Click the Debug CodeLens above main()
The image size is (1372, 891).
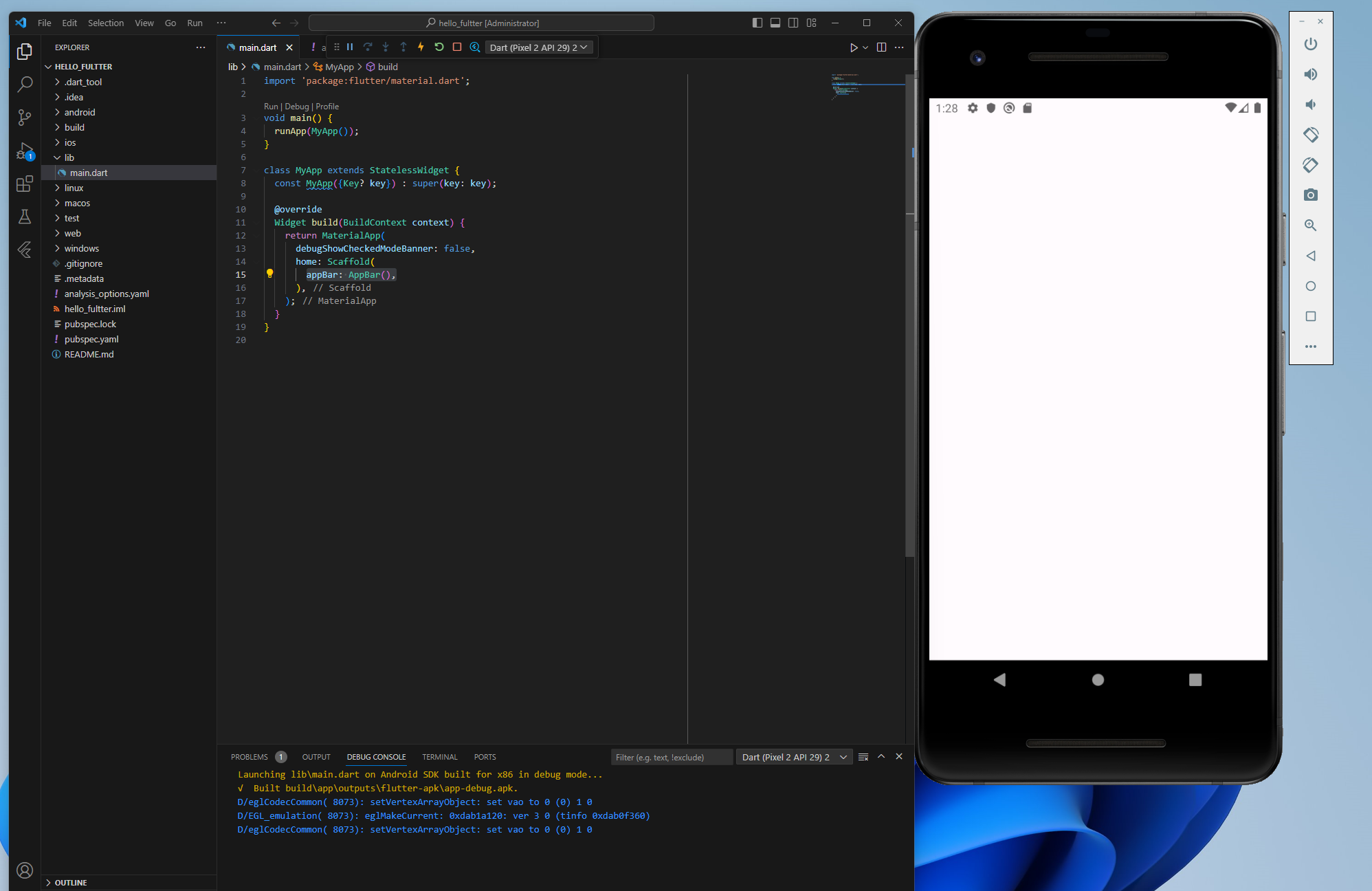point(297,107)
